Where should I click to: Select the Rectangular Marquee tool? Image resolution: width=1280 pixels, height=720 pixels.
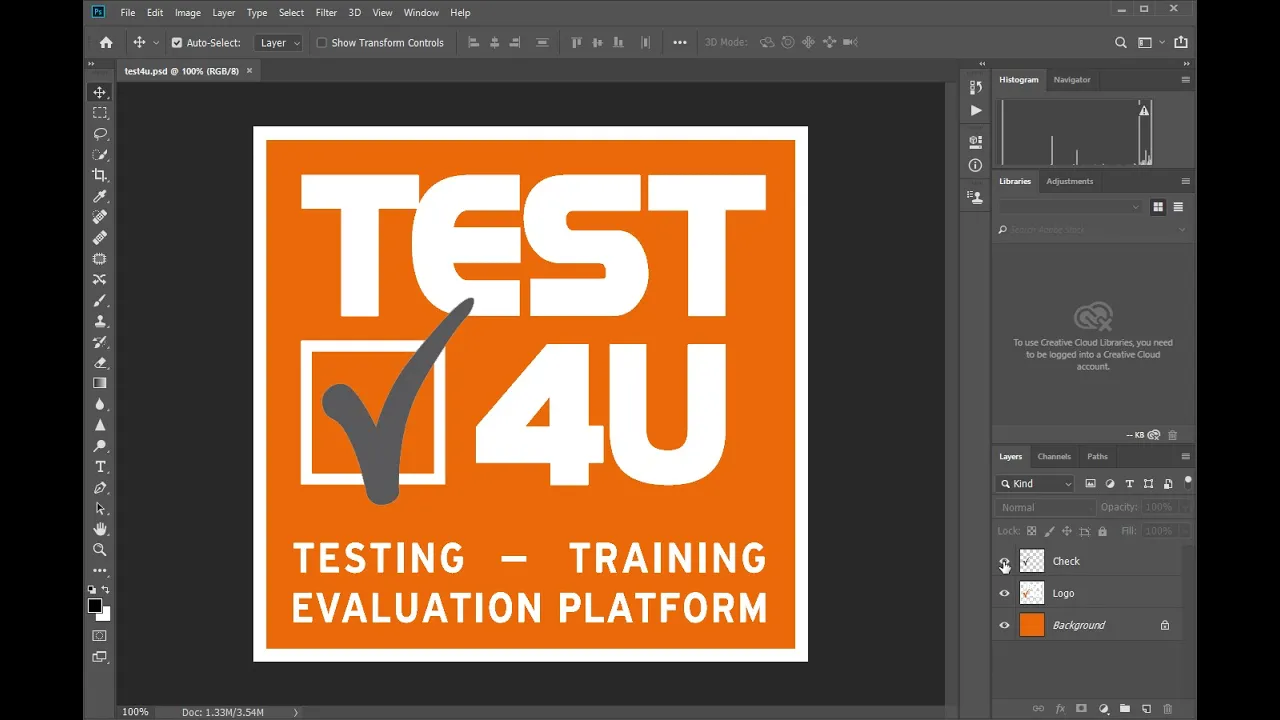click(x=100, y=113)
